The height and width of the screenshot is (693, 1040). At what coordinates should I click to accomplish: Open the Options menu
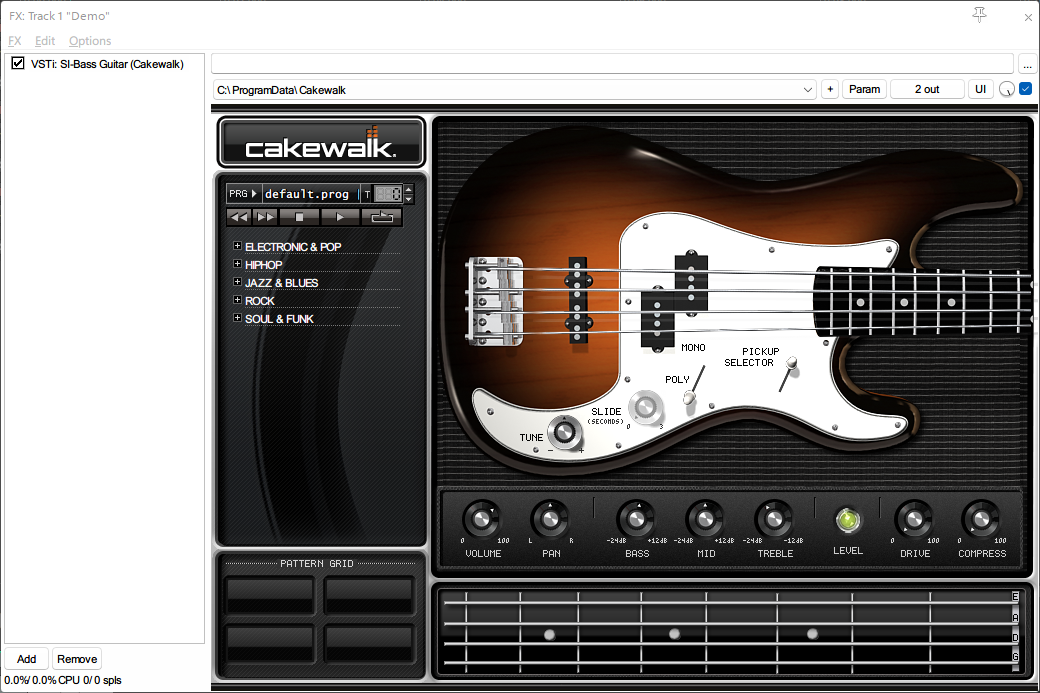[x=90, y=40]
